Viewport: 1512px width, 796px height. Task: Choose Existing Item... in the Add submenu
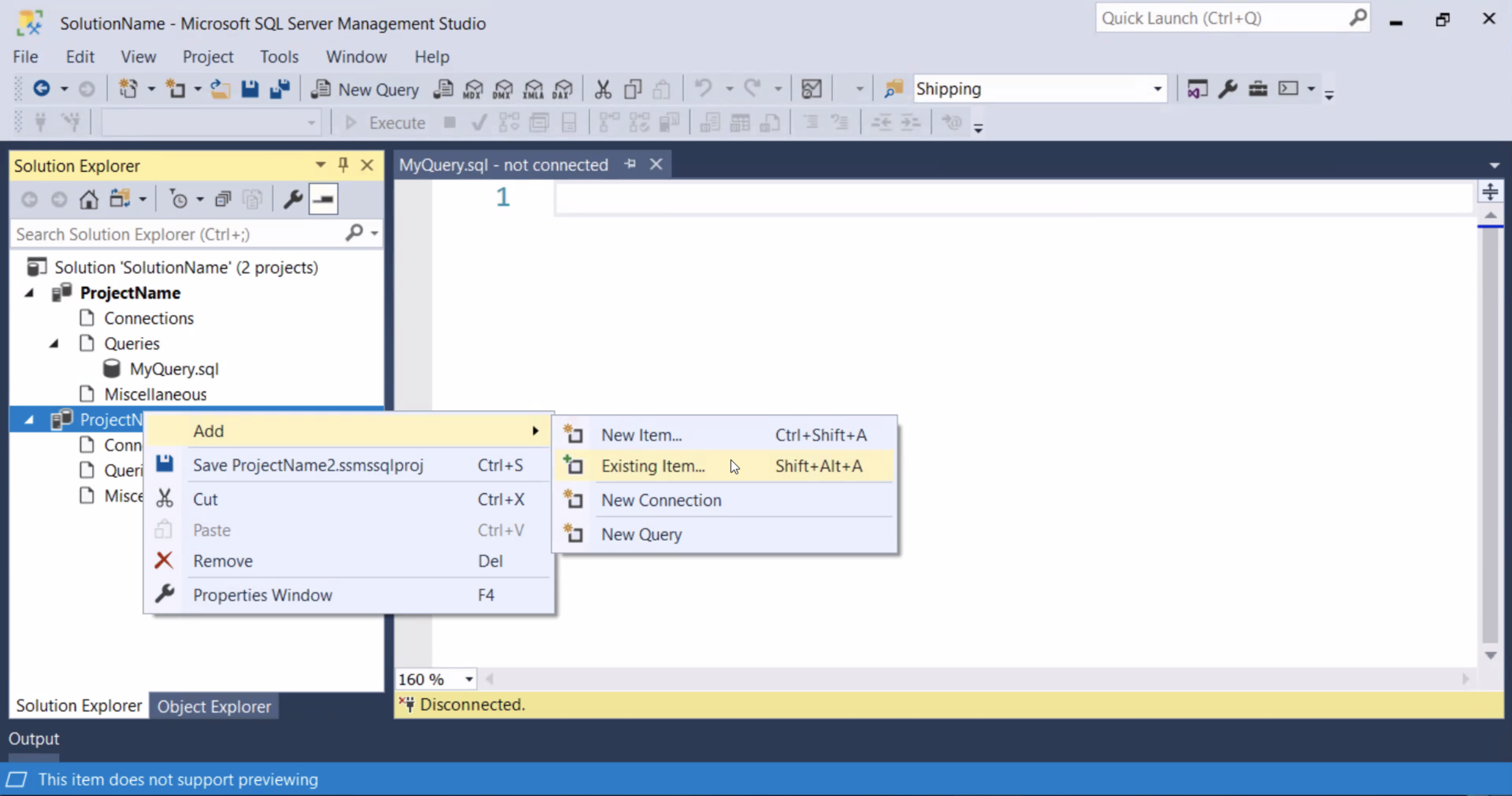tap(724, 466)
